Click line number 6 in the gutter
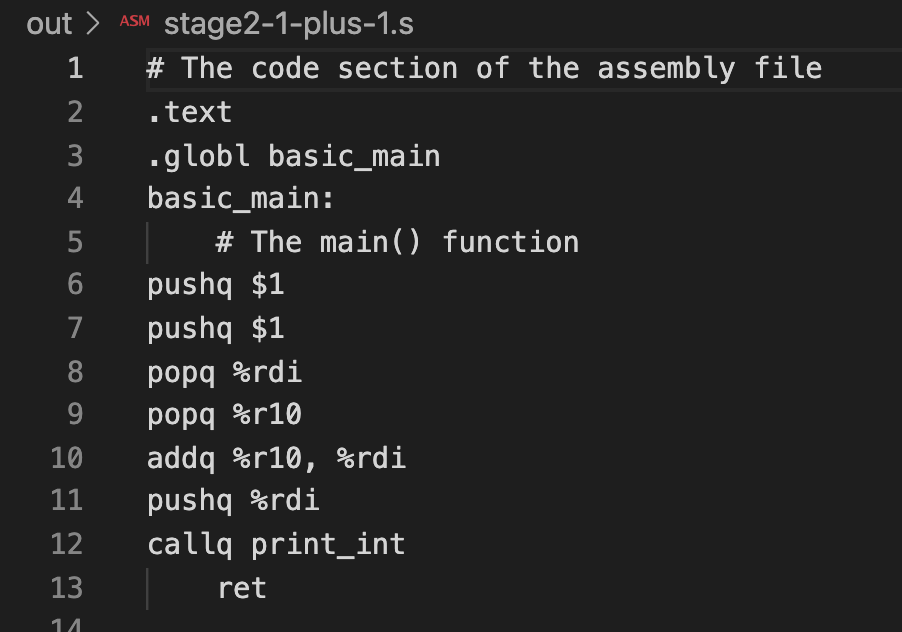The image size is (902, 632). [74, 285]
